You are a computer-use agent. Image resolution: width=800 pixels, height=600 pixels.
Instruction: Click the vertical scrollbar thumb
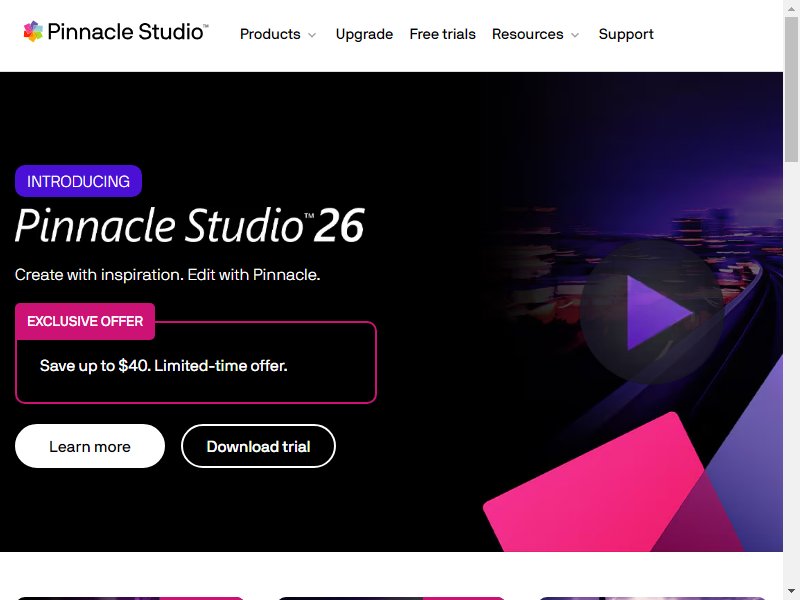[792, 88]
